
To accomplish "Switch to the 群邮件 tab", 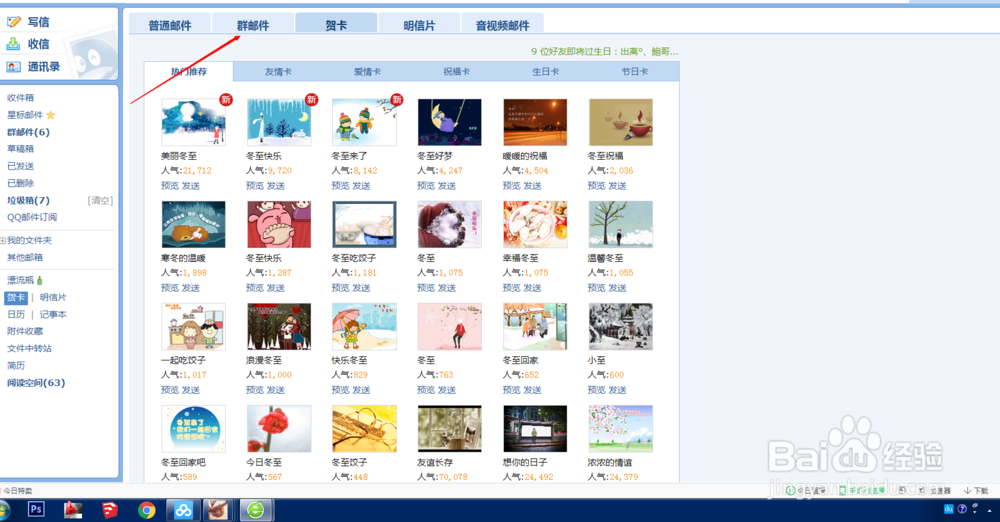I will pyautogui.click(x=253, y=26).
